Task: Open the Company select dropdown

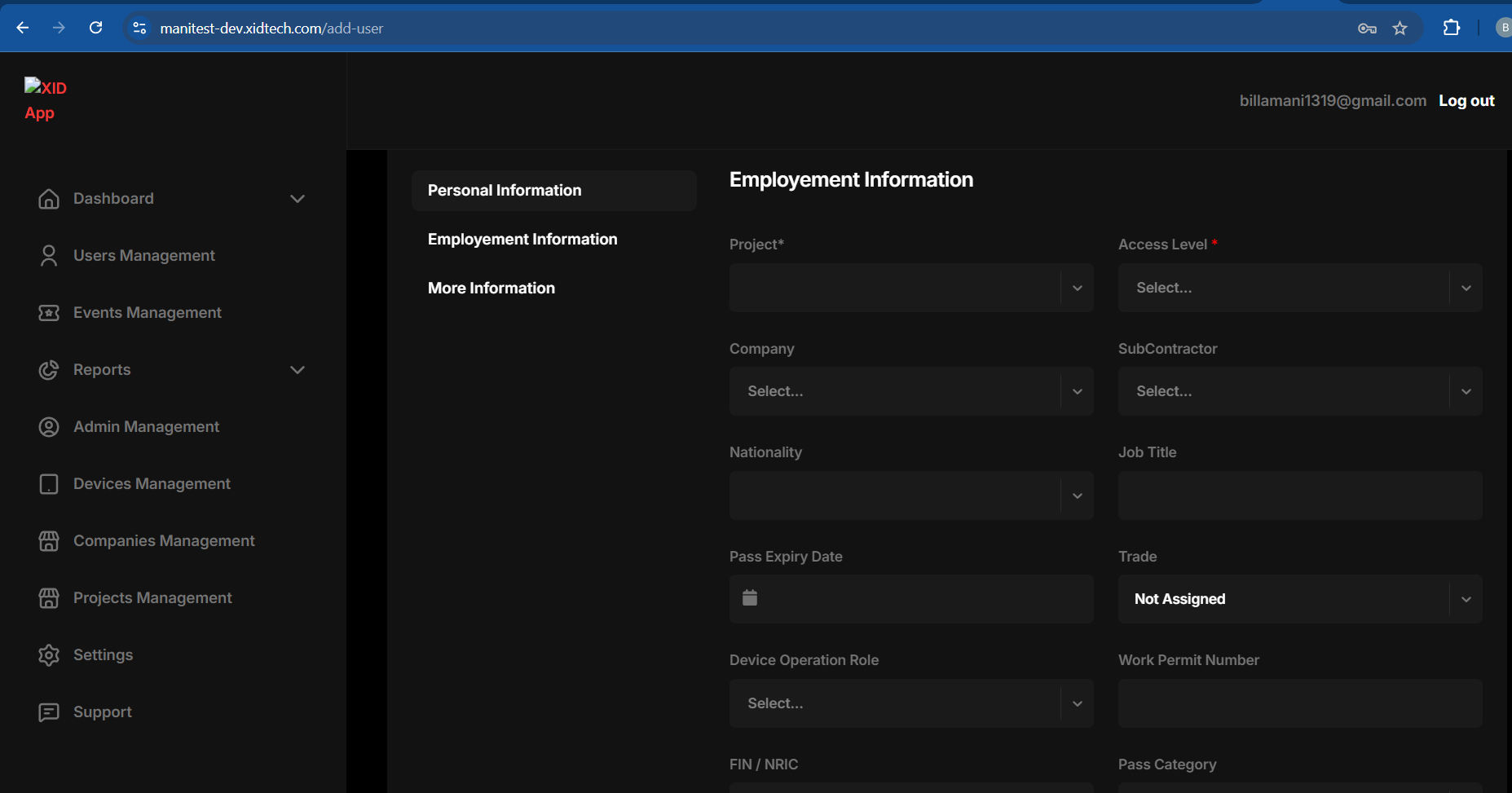Action: 910,391
